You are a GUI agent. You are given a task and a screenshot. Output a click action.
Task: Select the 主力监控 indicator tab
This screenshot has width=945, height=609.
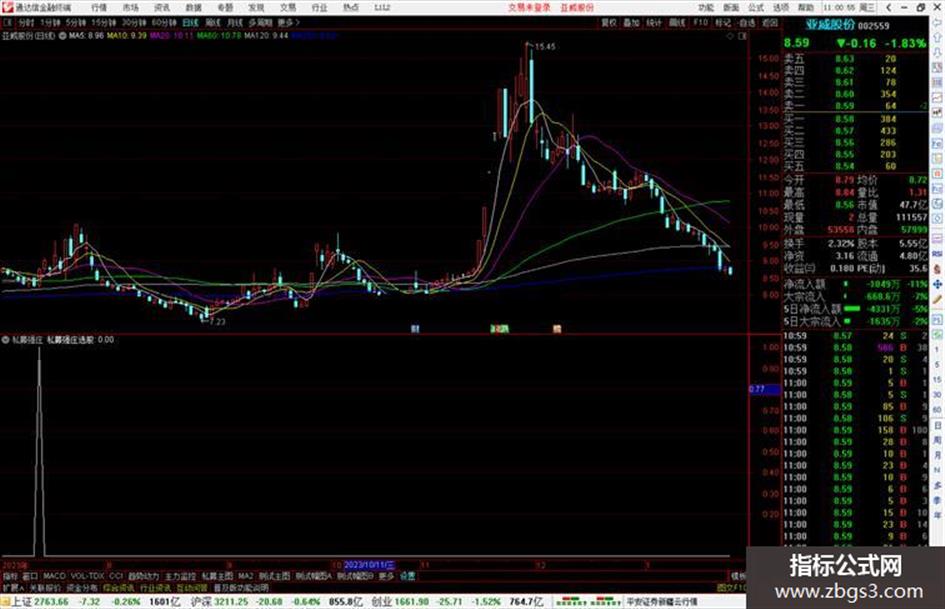(180, 576)
